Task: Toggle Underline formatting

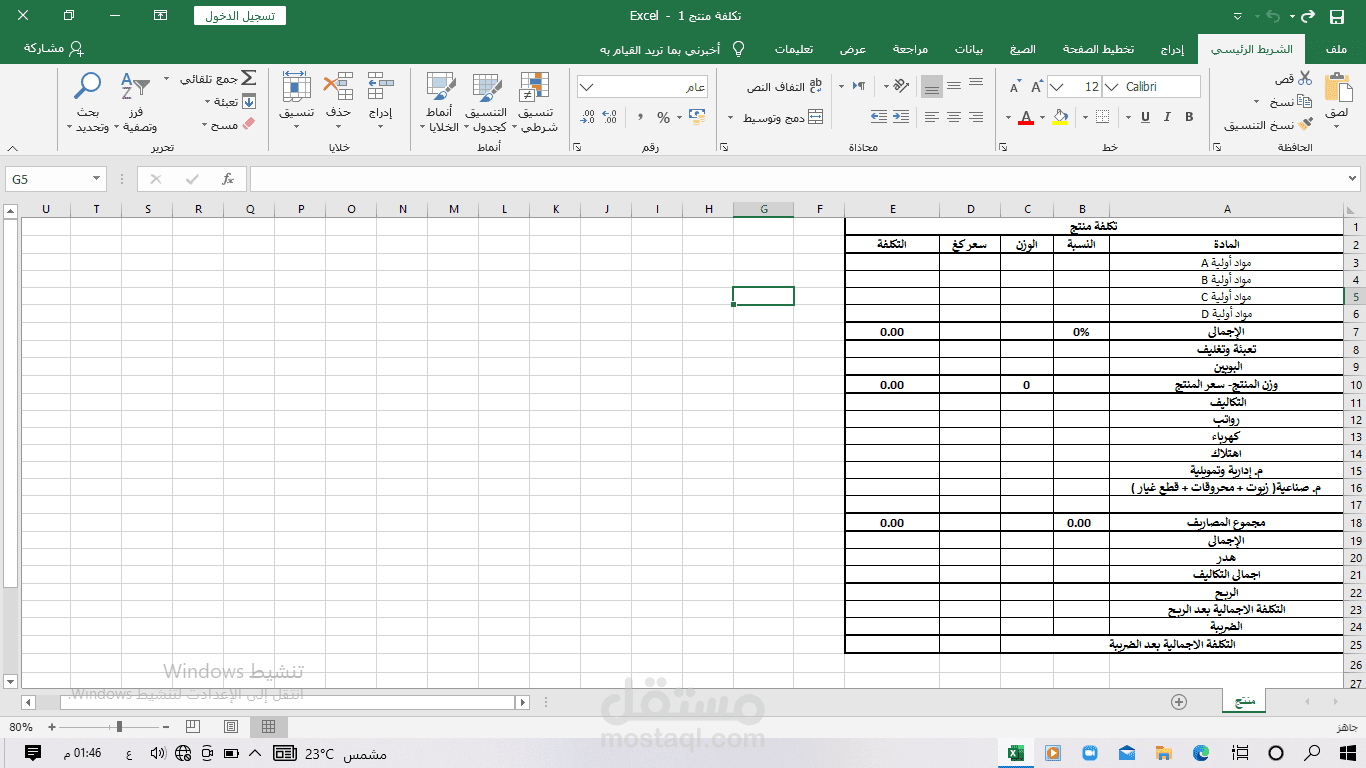Action: [x=1143, y=117]
